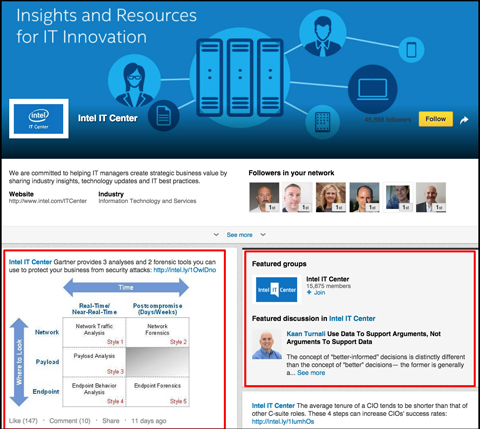Click the yellow Follow button

[x=436, y=119]
